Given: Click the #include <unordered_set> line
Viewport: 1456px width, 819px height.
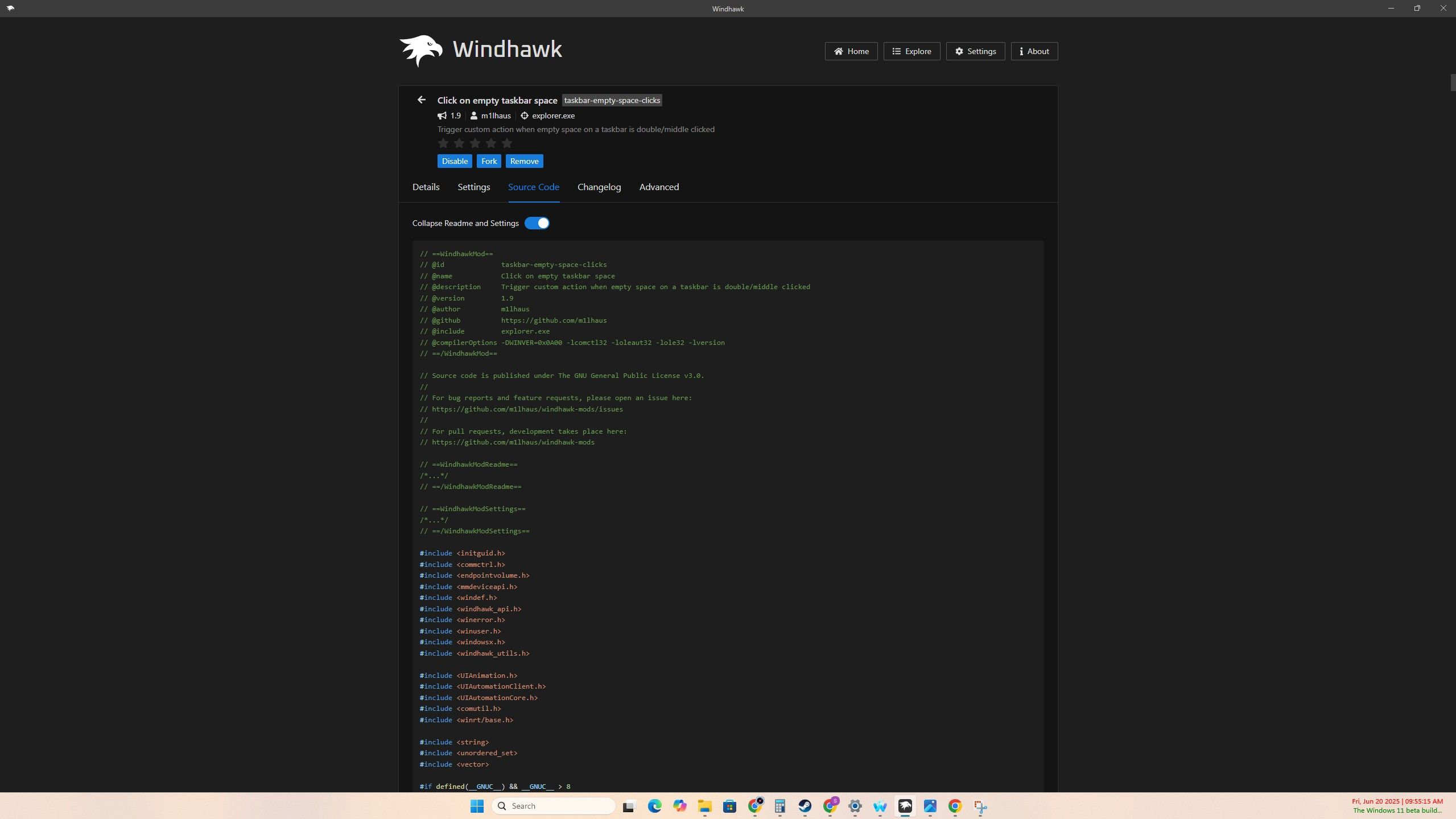Looking at the screenshot, I should 468,753.
